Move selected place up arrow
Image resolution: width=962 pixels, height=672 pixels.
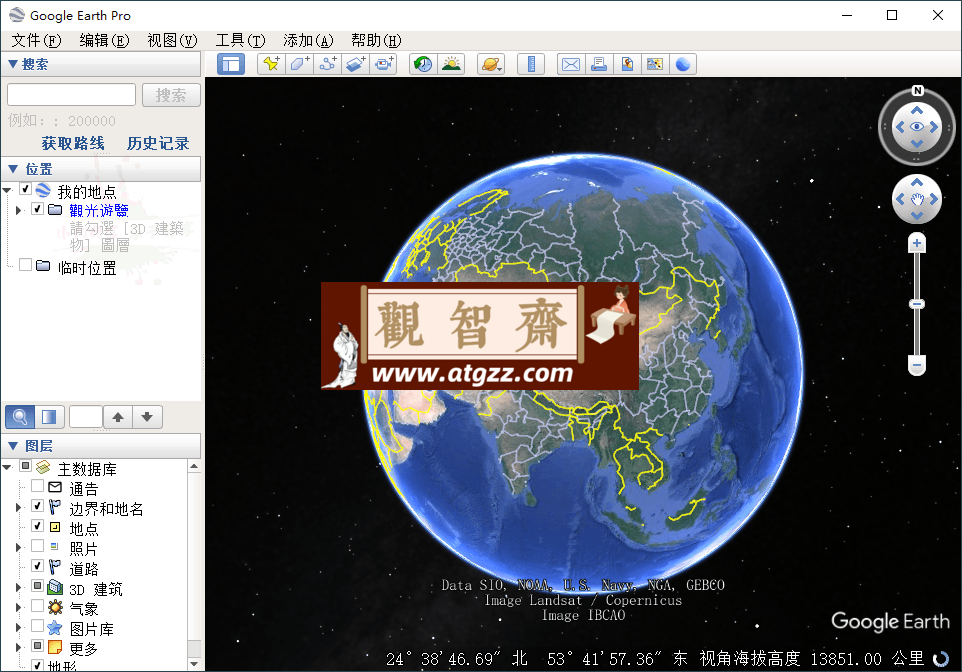(x=118, y=417)
